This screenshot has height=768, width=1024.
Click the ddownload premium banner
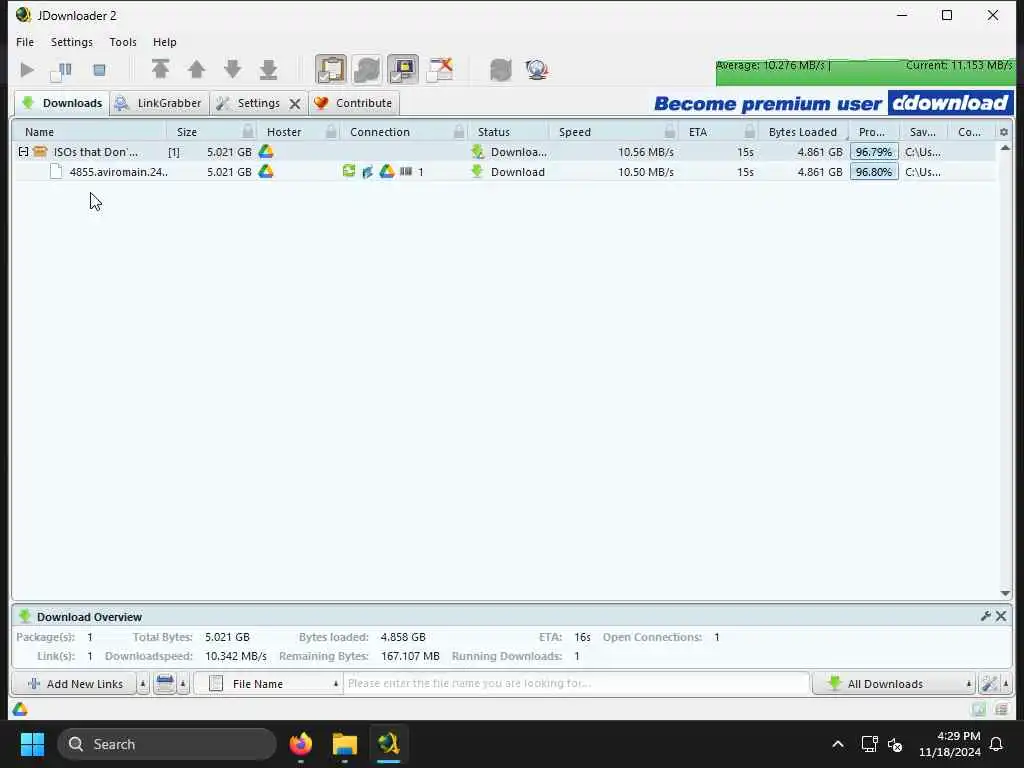(x=833, y=103)
